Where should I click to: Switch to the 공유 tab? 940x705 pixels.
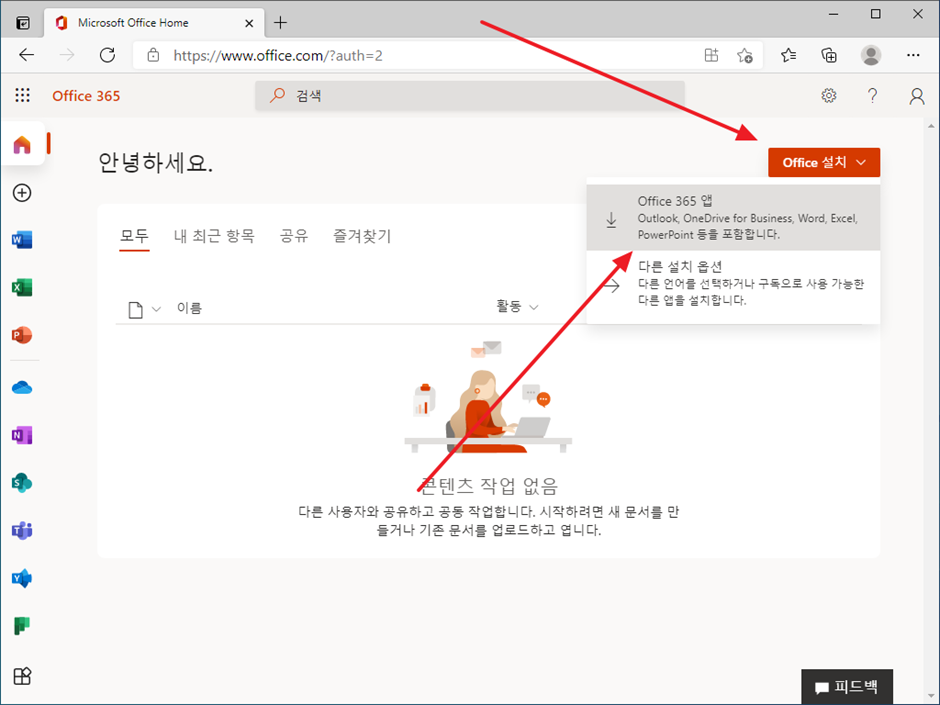coord(294,236)
